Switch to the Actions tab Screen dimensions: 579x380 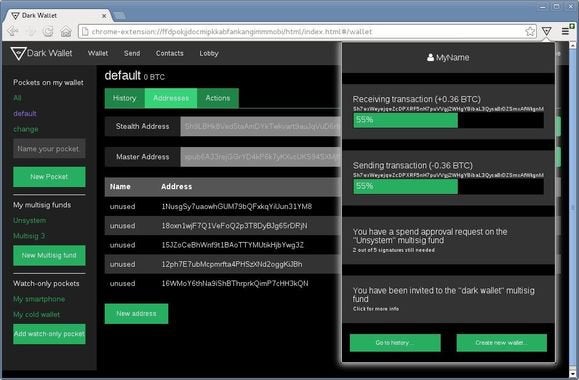(218, 98)
